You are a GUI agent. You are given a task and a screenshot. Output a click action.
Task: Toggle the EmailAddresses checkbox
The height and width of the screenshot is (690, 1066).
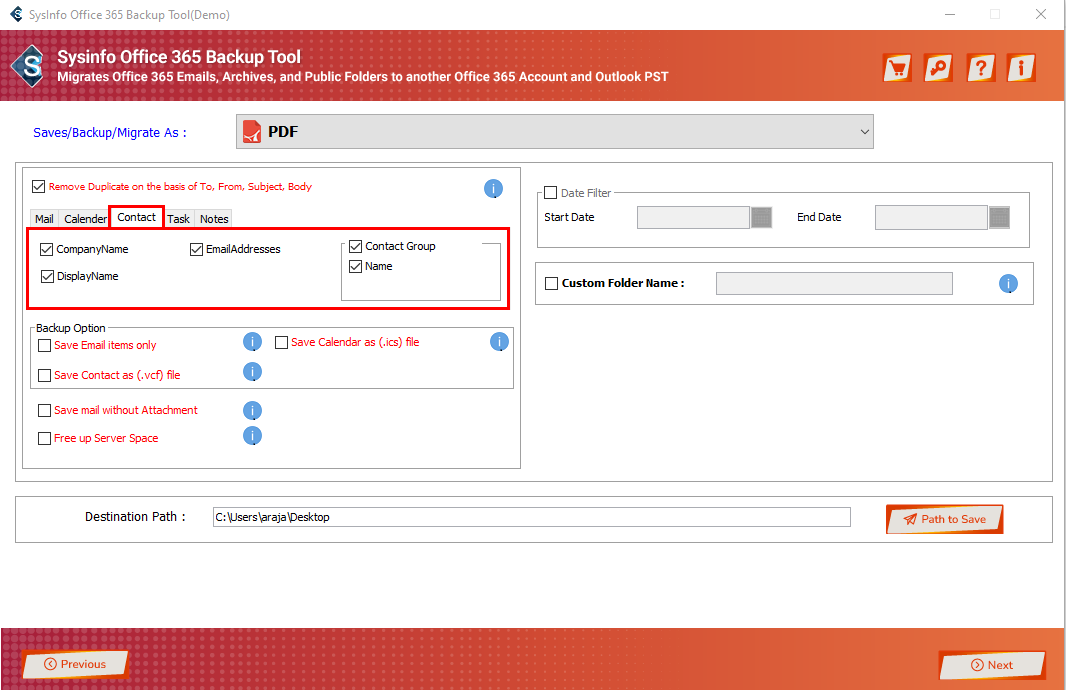196,249
